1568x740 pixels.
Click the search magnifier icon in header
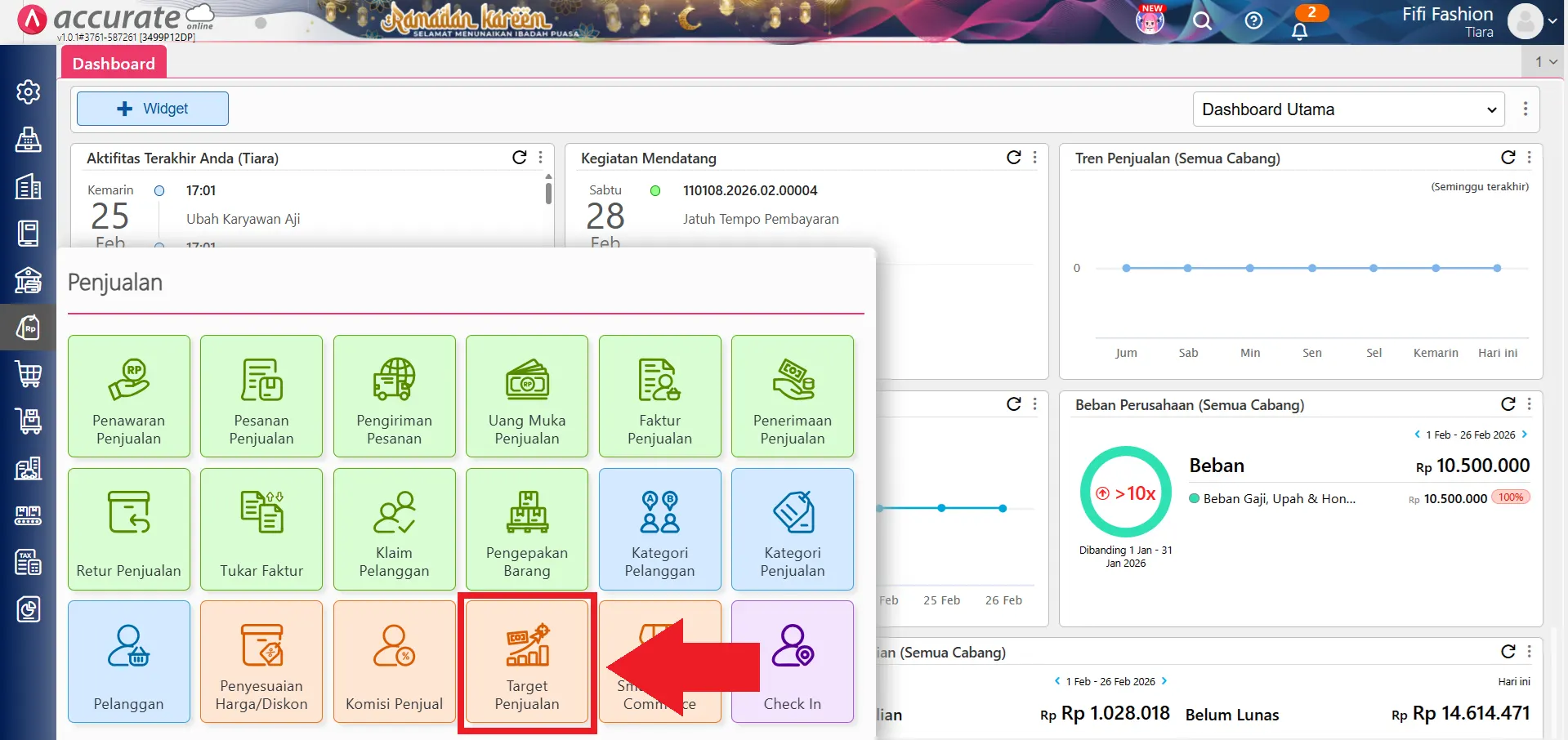pos(1202,21)
